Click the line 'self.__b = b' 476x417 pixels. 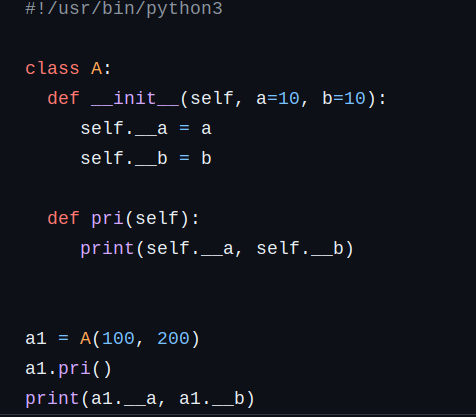[x=146, y=158]
